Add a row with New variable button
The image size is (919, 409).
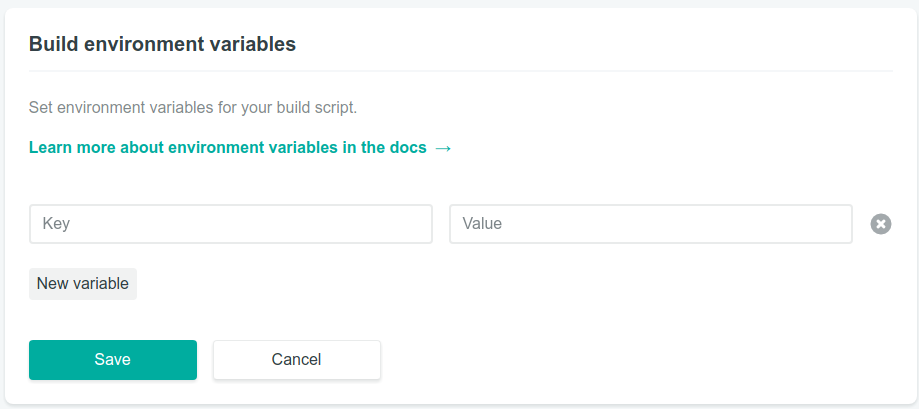tap(83, 284)
